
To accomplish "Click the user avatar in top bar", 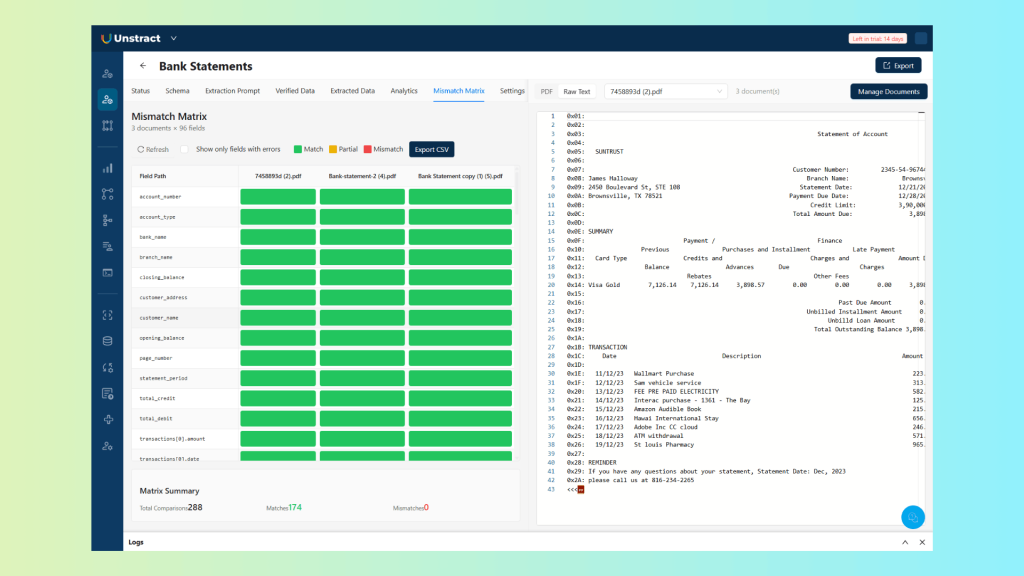I will pyautogui.click(x=920, y=39).
